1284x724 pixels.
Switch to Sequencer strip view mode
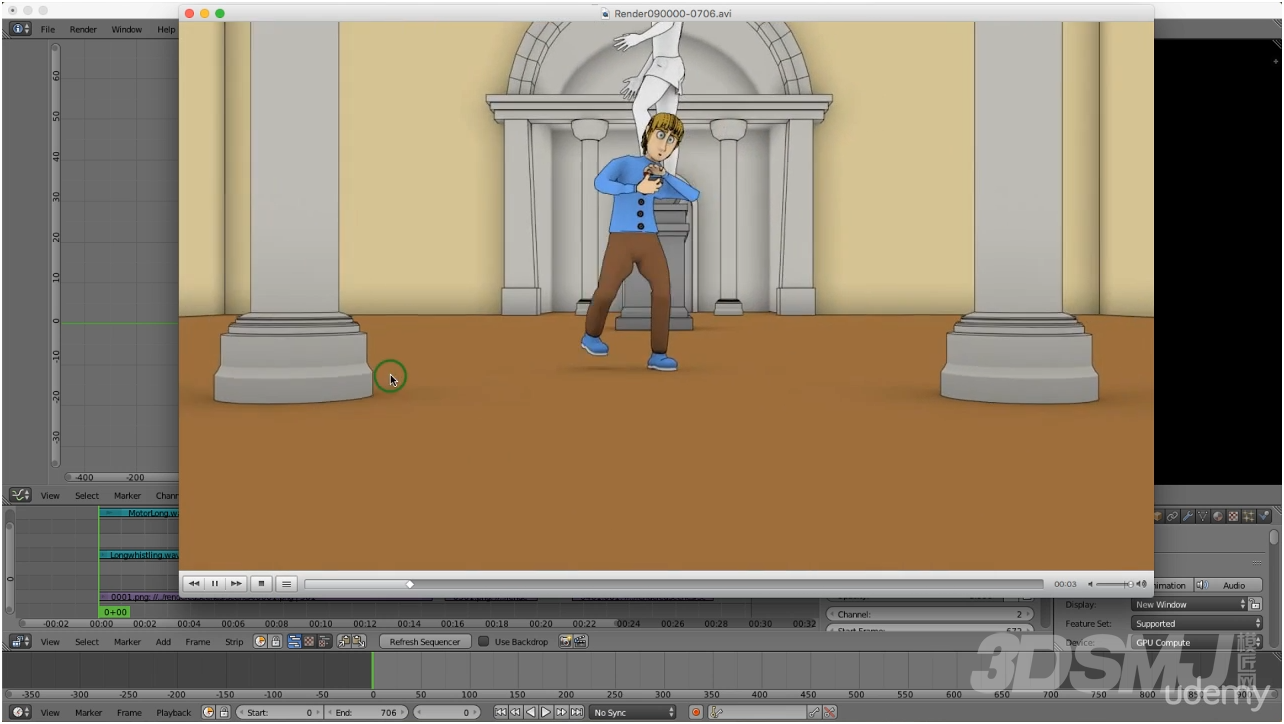click(x=295, y=641)
